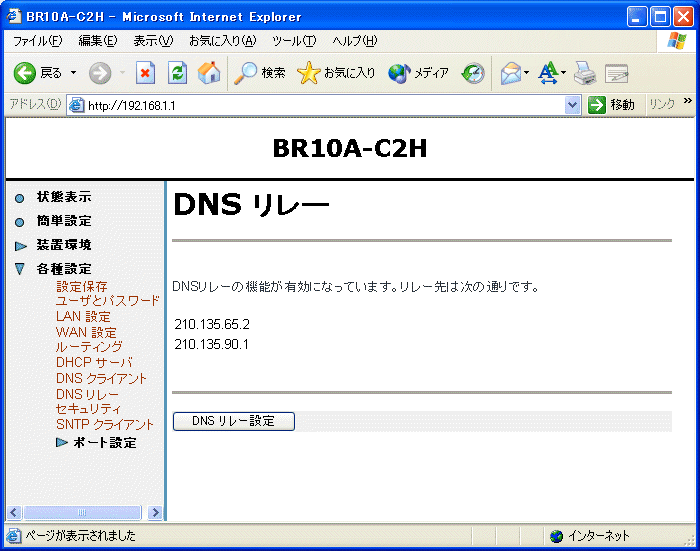Open the Mail button dropdown arrow
The height and width of the screenshot is (551, 700).
tap(527, 73)
